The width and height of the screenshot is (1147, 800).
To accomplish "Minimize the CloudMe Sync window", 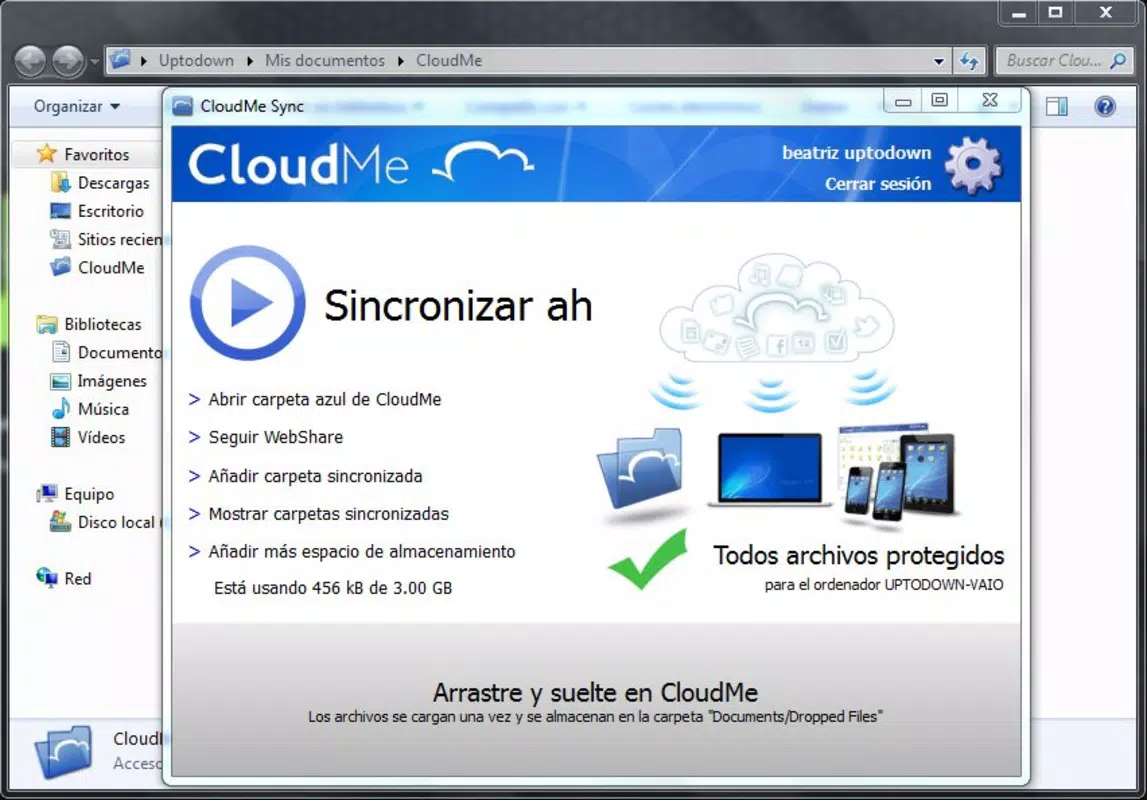I will (903, 101).
